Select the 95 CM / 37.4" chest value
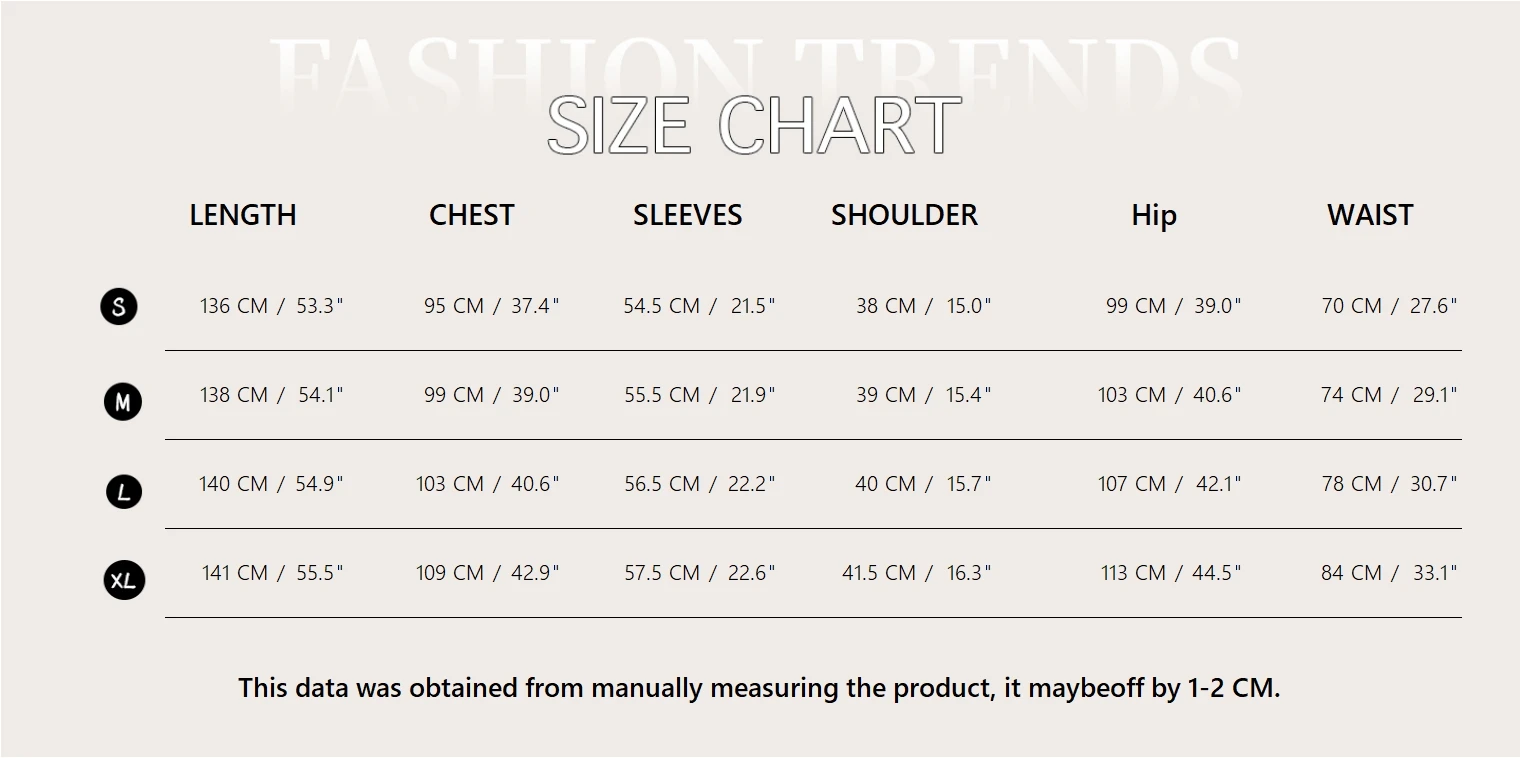Viewport: 1520px width, 758px height. click(491, 306)
